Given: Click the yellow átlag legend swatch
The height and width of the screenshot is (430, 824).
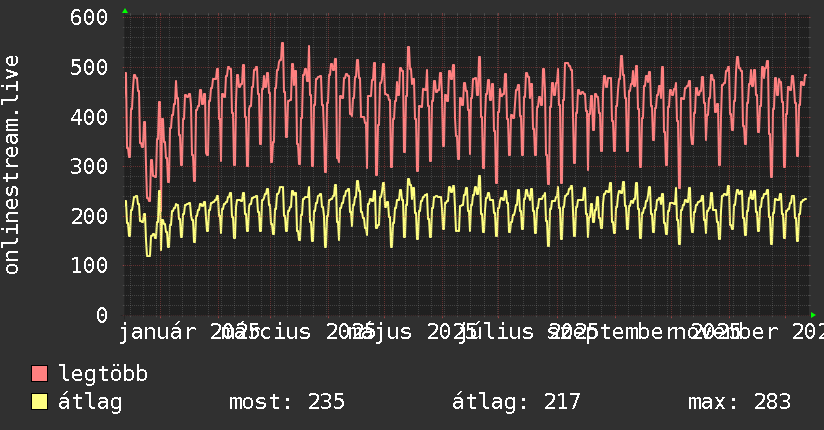Looking at the screenshot, I should coord(39,402).
